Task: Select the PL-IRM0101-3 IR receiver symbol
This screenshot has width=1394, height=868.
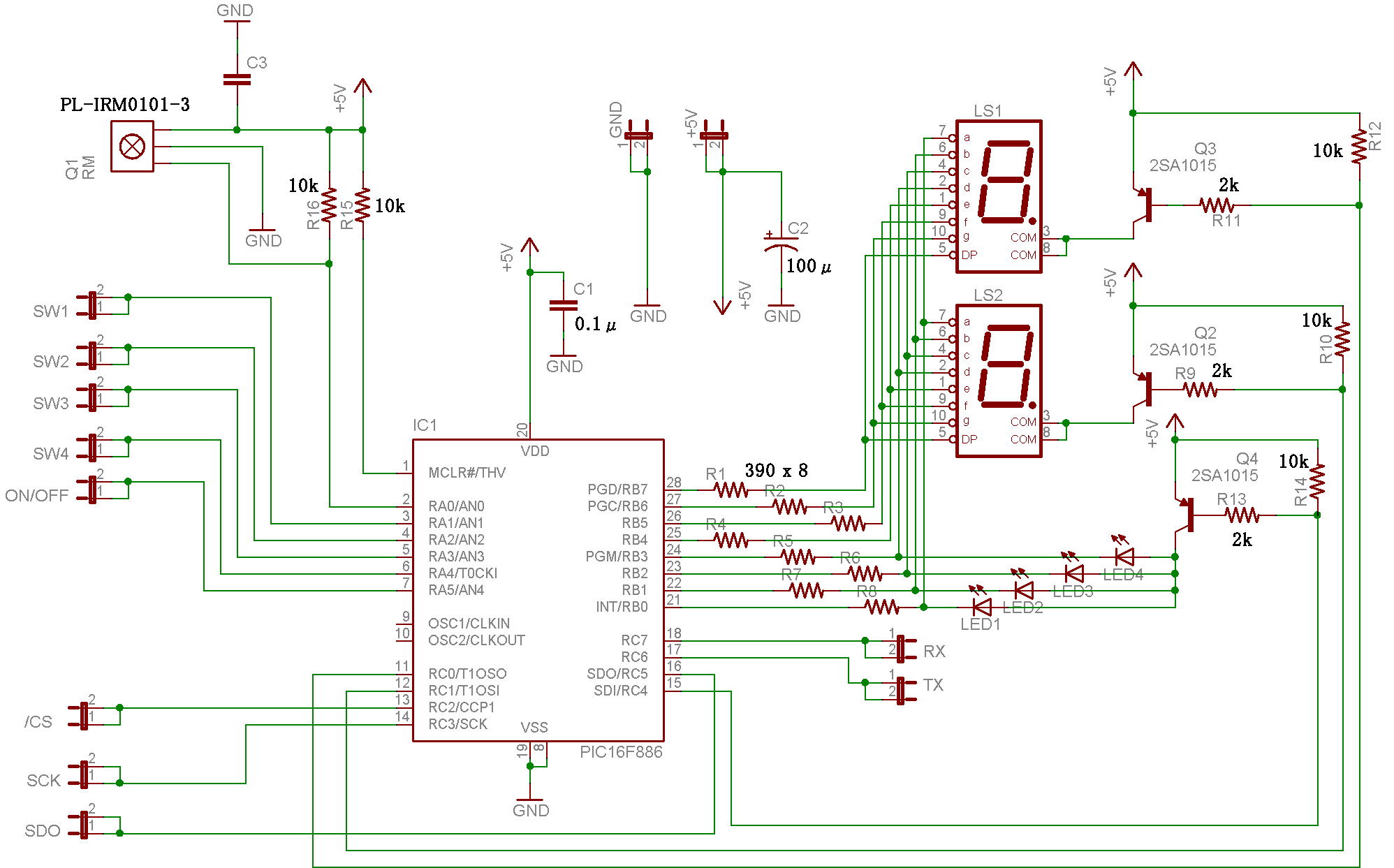Action: click(132, 146)
